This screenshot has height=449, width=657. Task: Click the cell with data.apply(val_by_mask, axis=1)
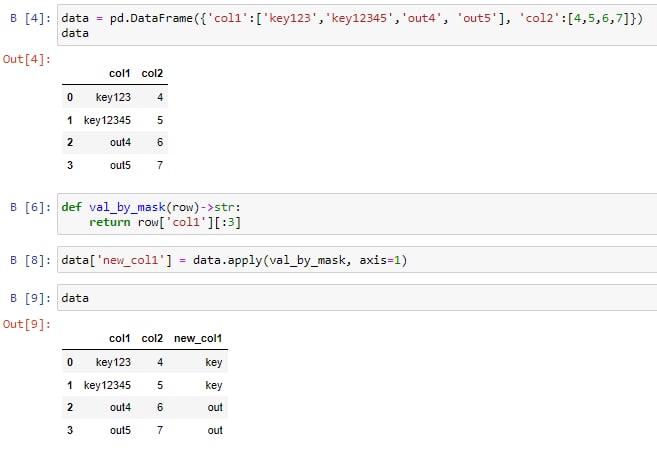tap(357, 260)
